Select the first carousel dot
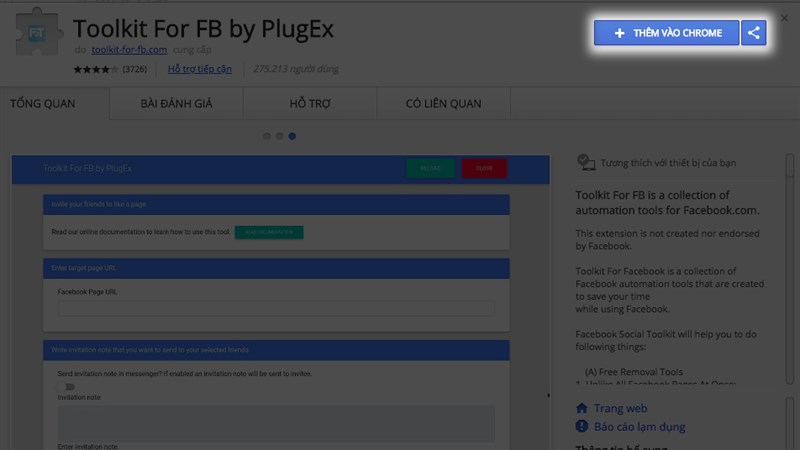This screenshot has height=450, width=800. [x=267, y=135]
